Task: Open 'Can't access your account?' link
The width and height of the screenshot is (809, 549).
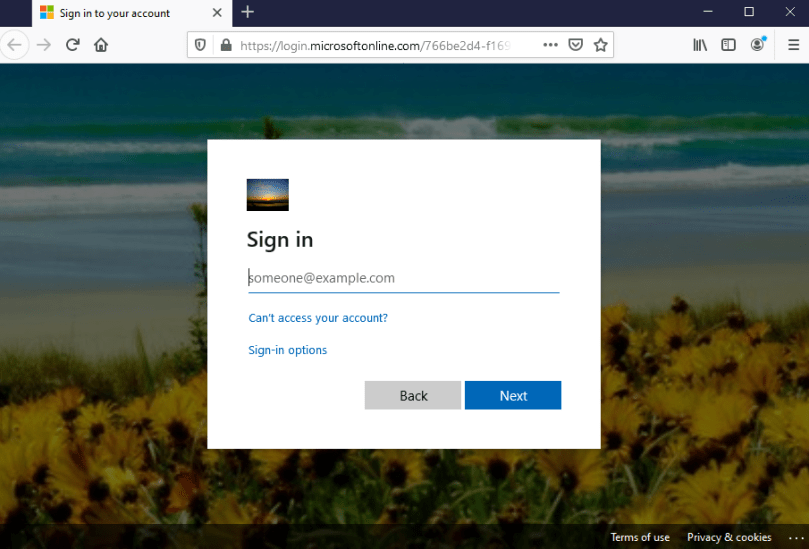Action: [x=318, y=318]
